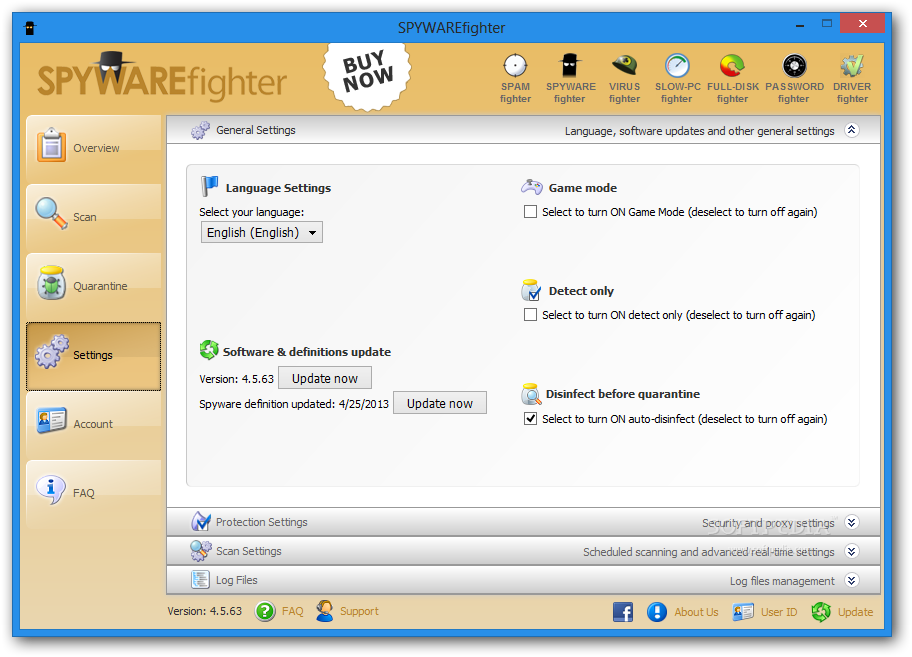The height and width of the screenshot is (657, 912).
Task: Expand Protection Settings panel chevron
Action: coord(852,522)
